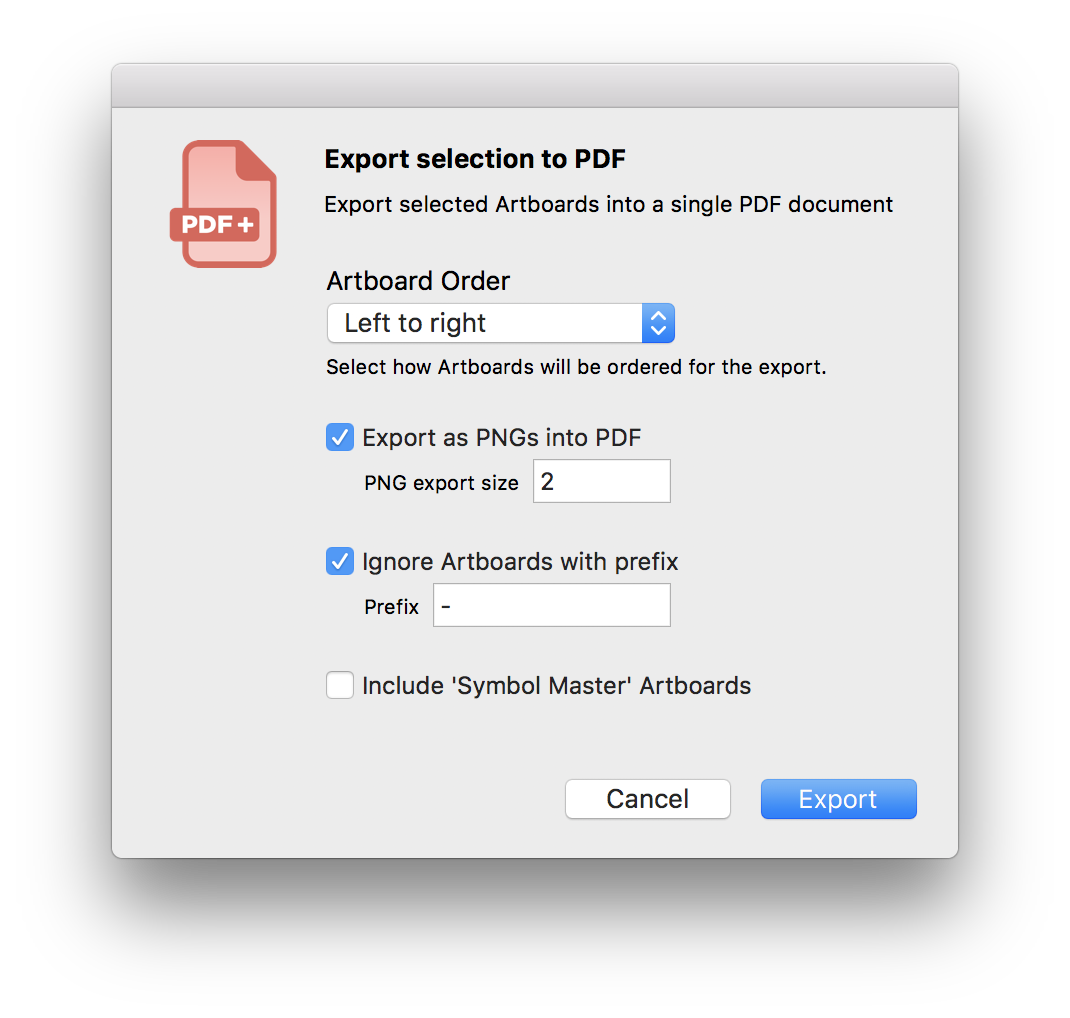Focus the Prefix text field
Viewport: 1070px width, 1018px height.
click(552, 605)
